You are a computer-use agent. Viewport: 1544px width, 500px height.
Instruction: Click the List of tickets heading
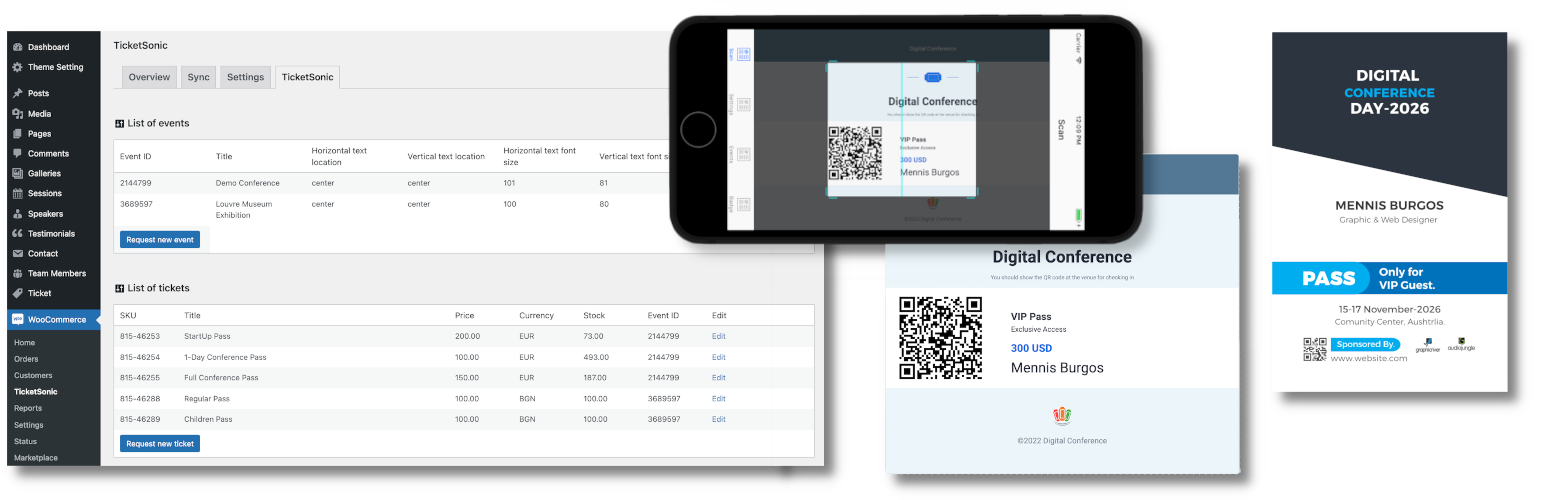click(x=152, y=288)
